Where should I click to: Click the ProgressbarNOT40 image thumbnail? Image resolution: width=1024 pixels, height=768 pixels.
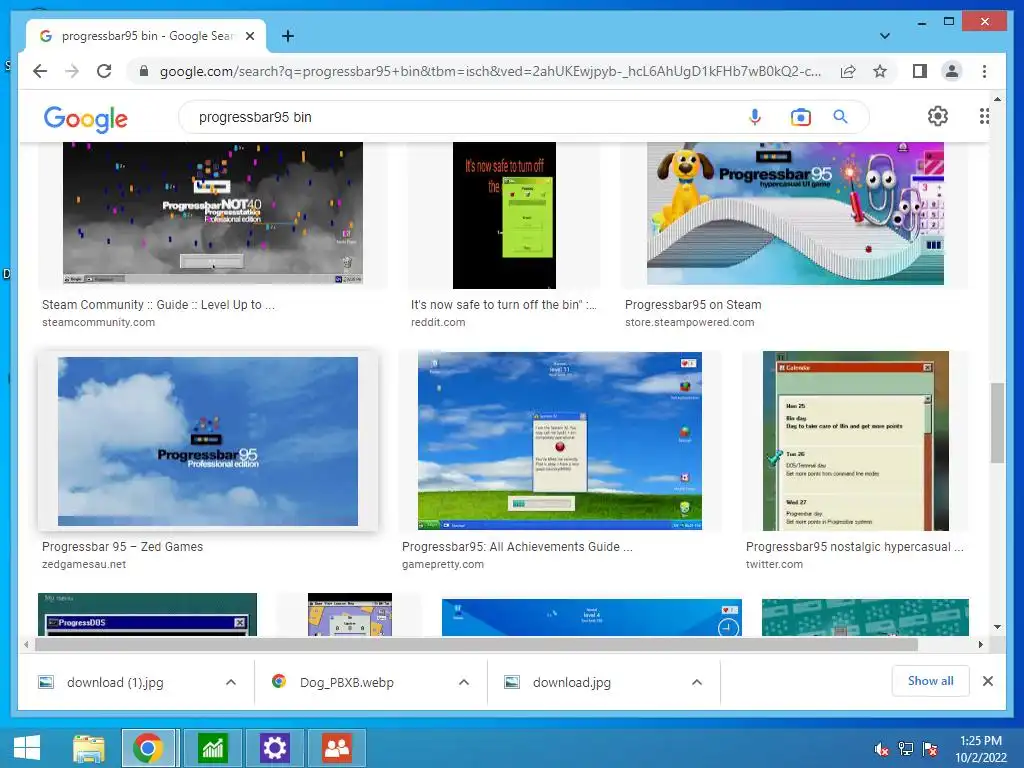point(212,213)
